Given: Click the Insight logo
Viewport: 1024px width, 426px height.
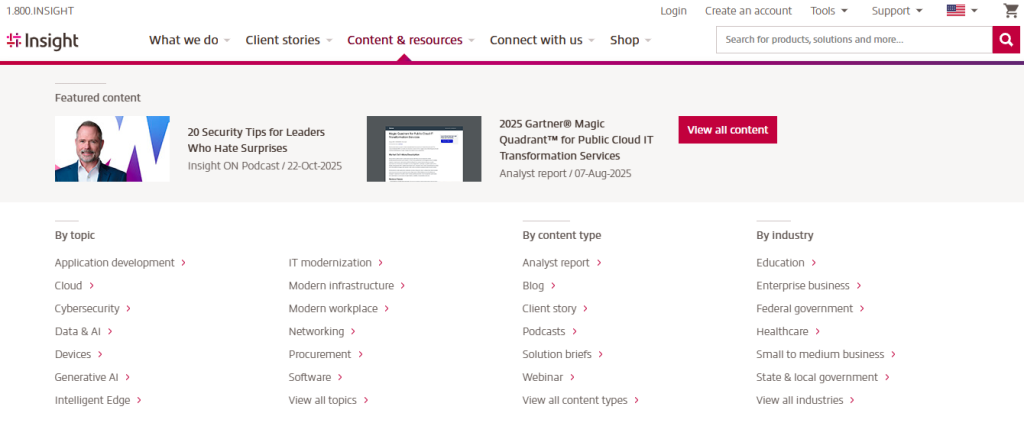Looking at the screenshot, I should pyautogui.click(x=42, y=40).
